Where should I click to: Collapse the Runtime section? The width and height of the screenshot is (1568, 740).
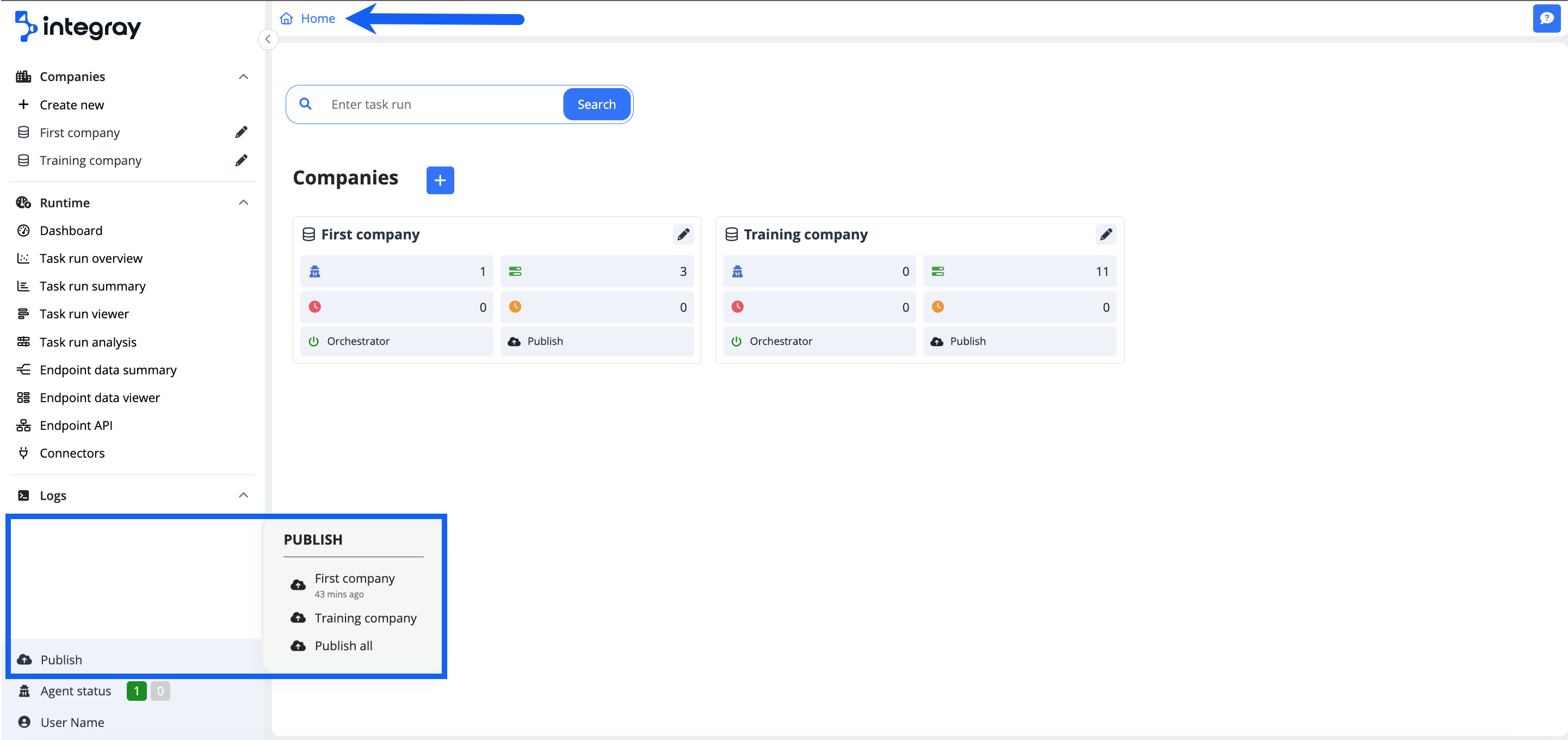(x=244, y=202)
